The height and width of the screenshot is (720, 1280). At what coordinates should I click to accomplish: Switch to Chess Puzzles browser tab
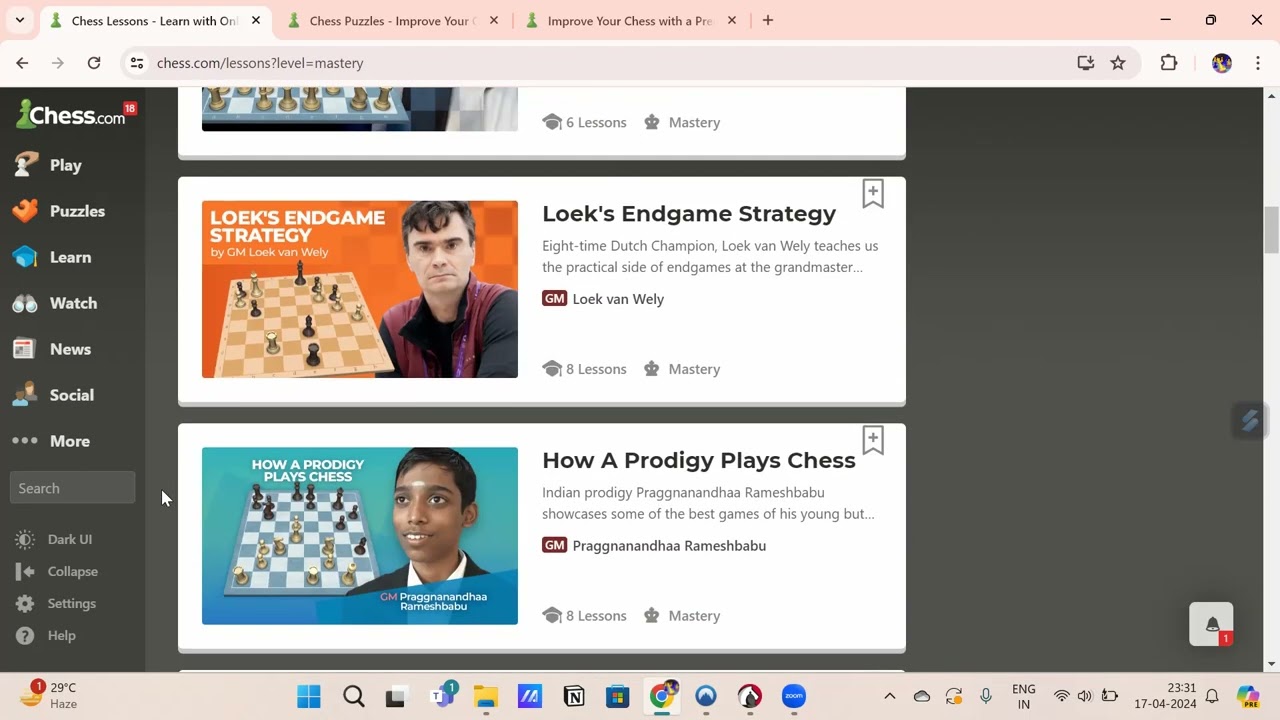pos(391,20)
